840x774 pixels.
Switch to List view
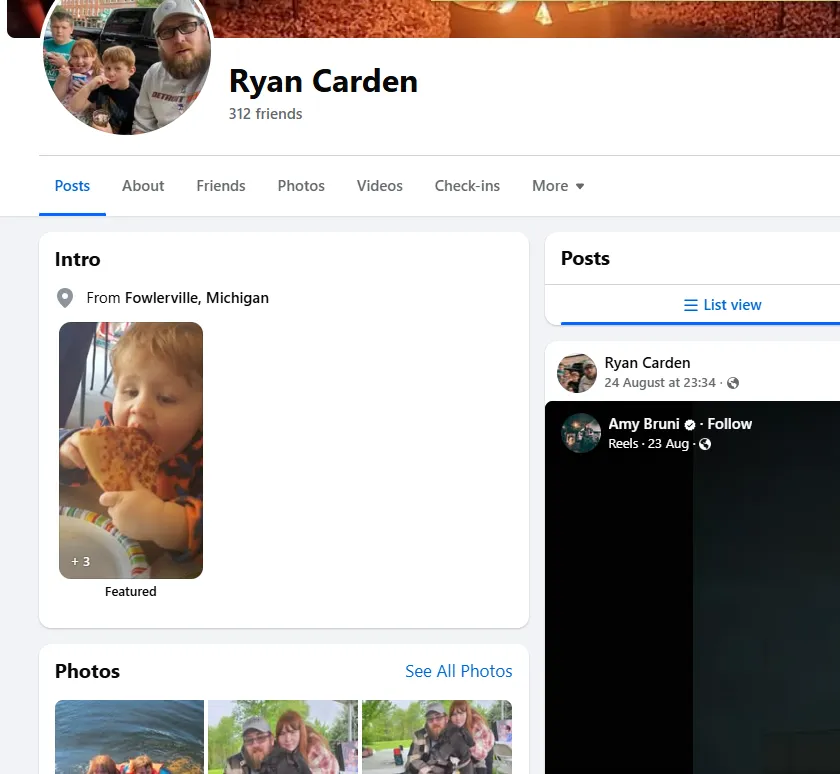tap(722, 305)
